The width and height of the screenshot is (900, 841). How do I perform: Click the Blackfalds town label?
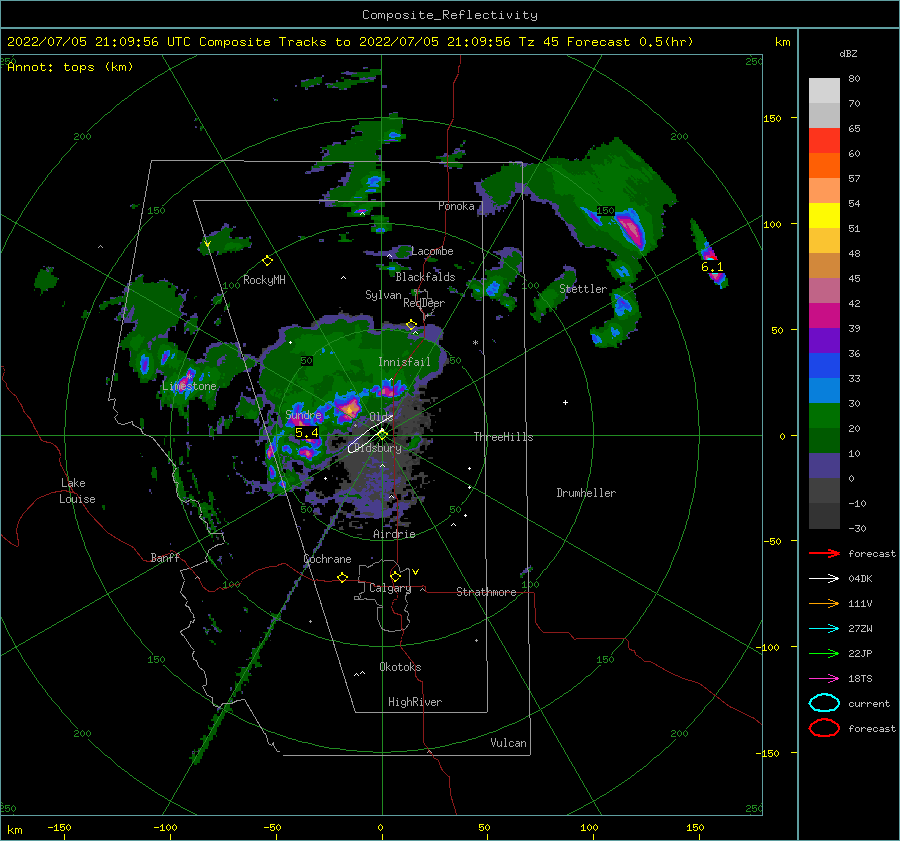425,277
